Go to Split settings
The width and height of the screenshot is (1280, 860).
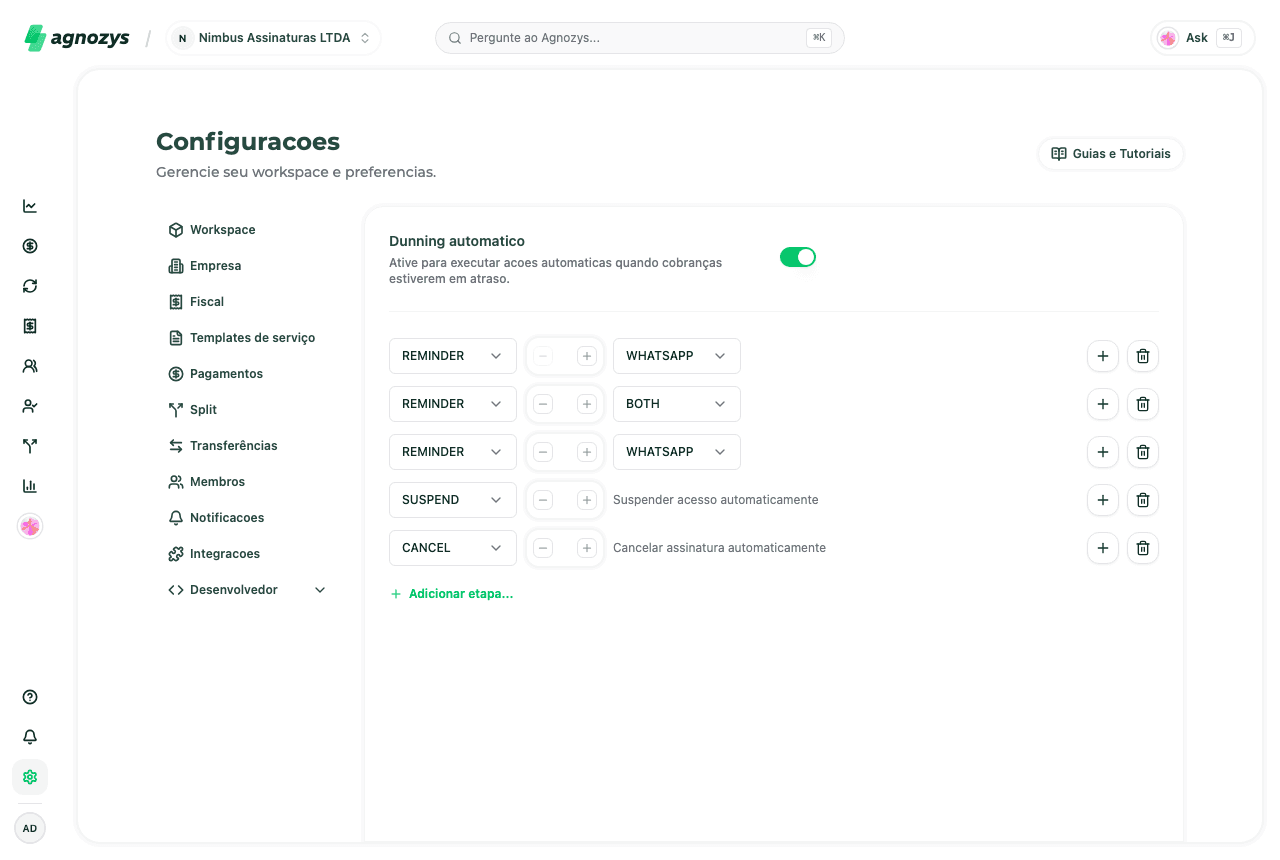tap(247, 410)
